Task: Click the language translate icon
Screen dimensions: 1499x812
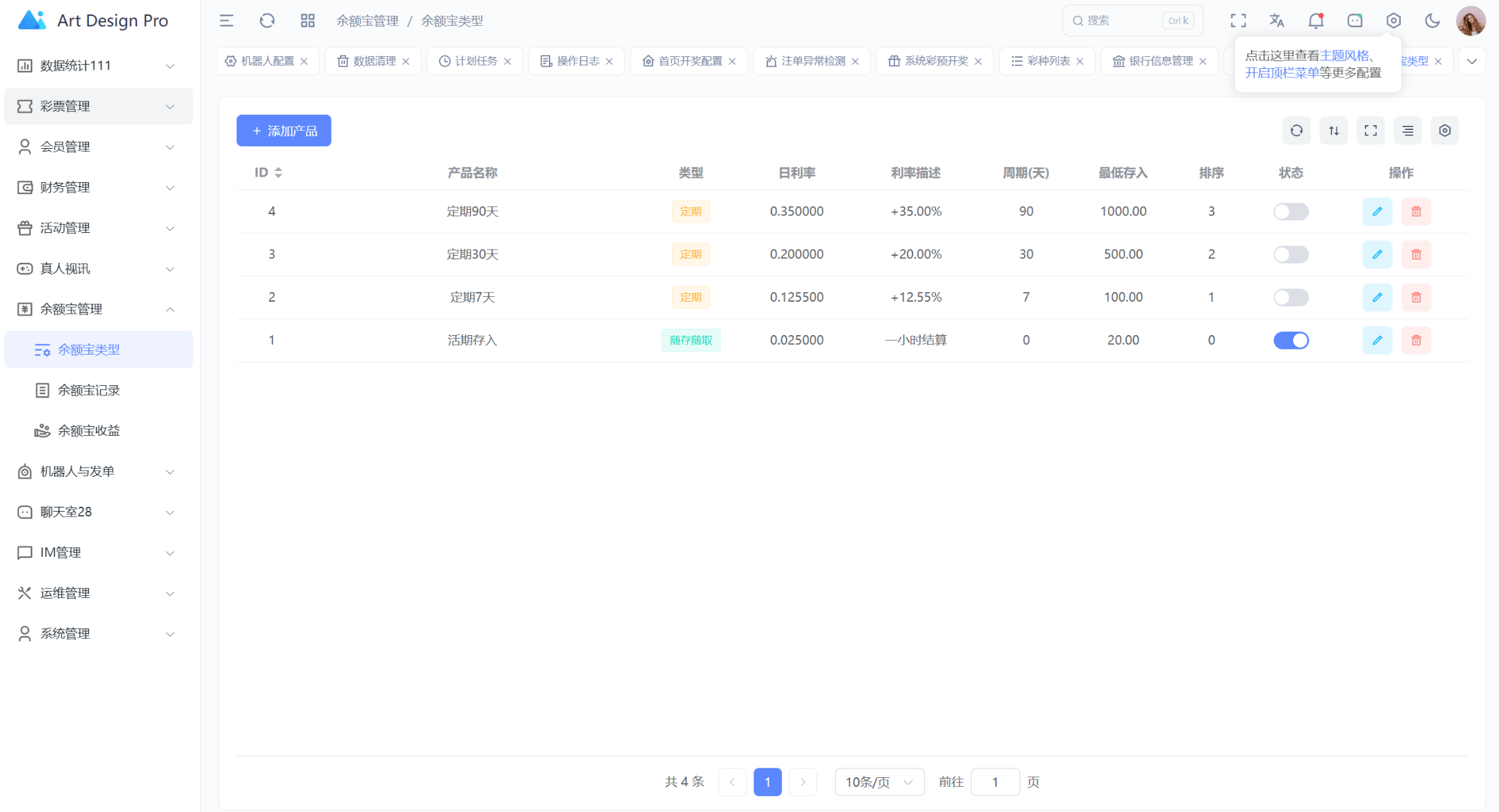Action: pos(1276,21)
